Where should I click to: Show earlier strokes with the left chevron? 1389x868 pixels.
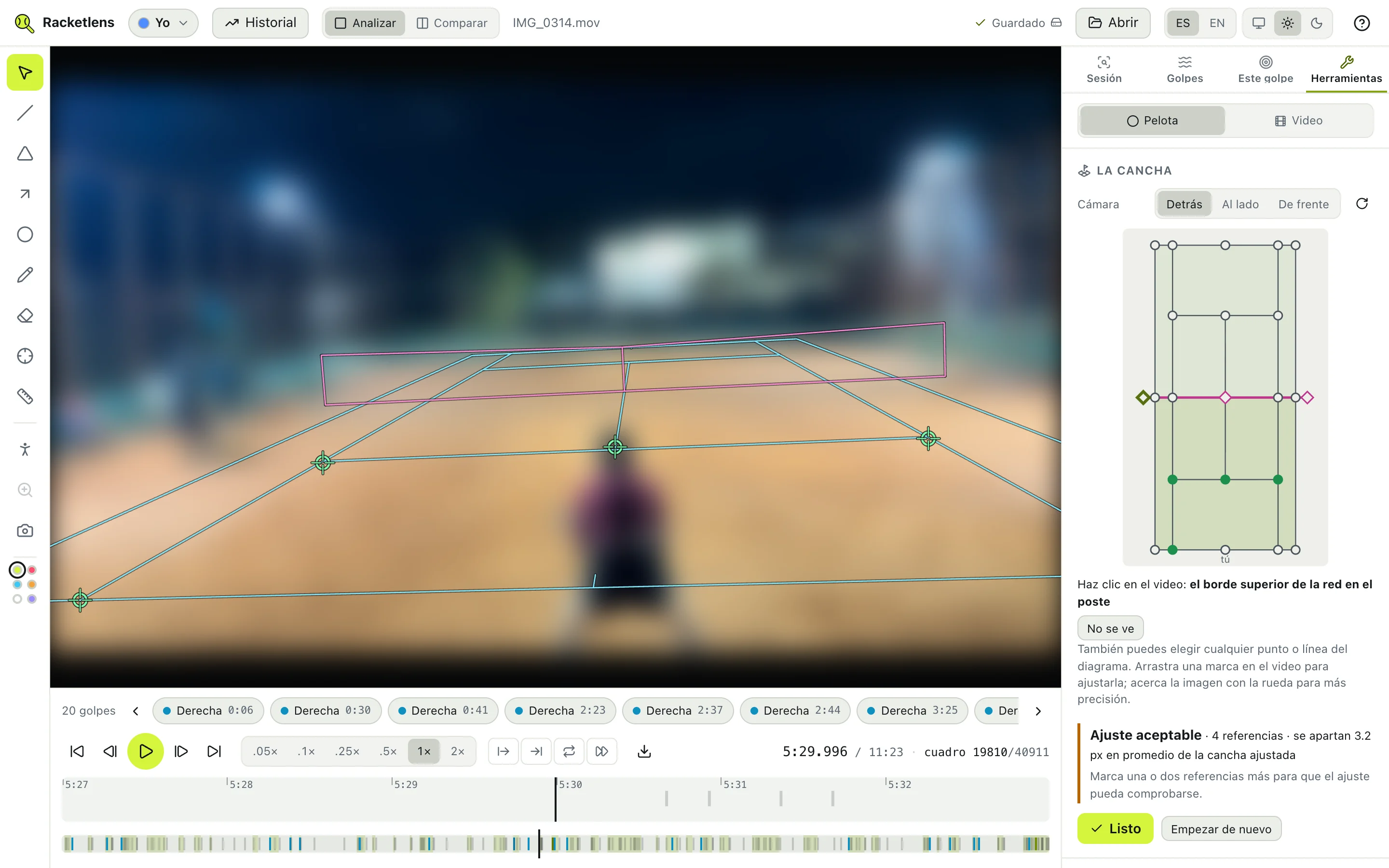point(136,711)
